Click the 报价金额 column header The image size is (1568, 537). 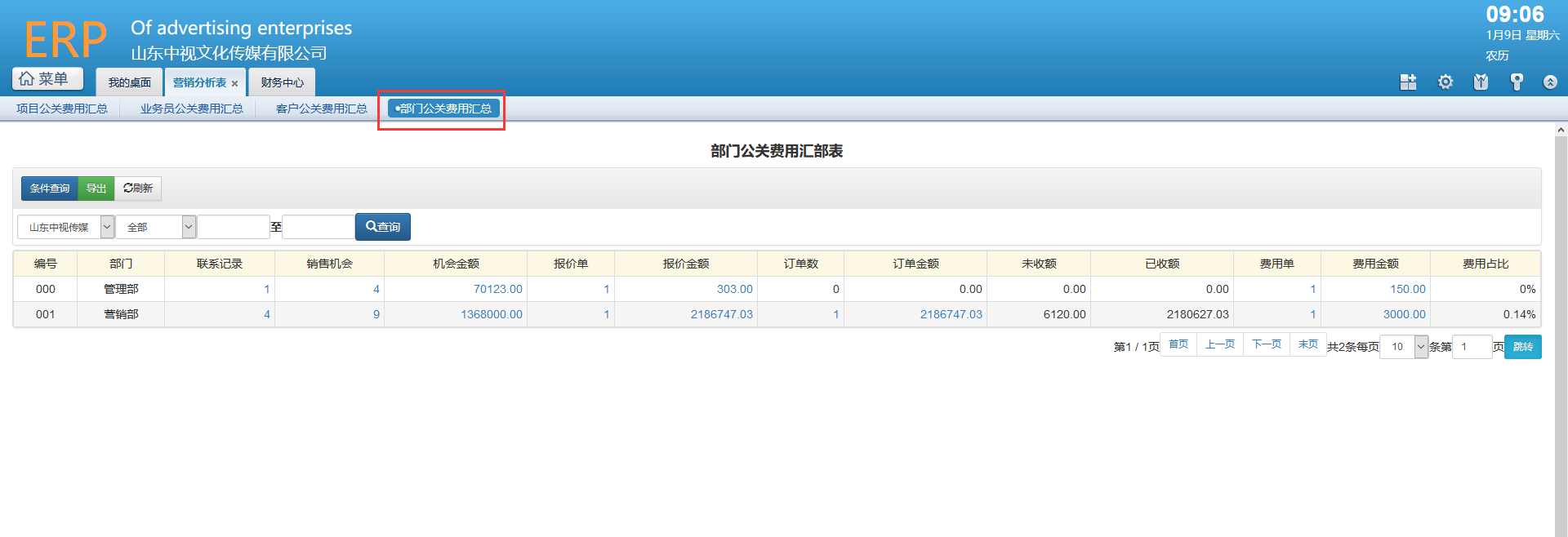(x=686, y=264)
